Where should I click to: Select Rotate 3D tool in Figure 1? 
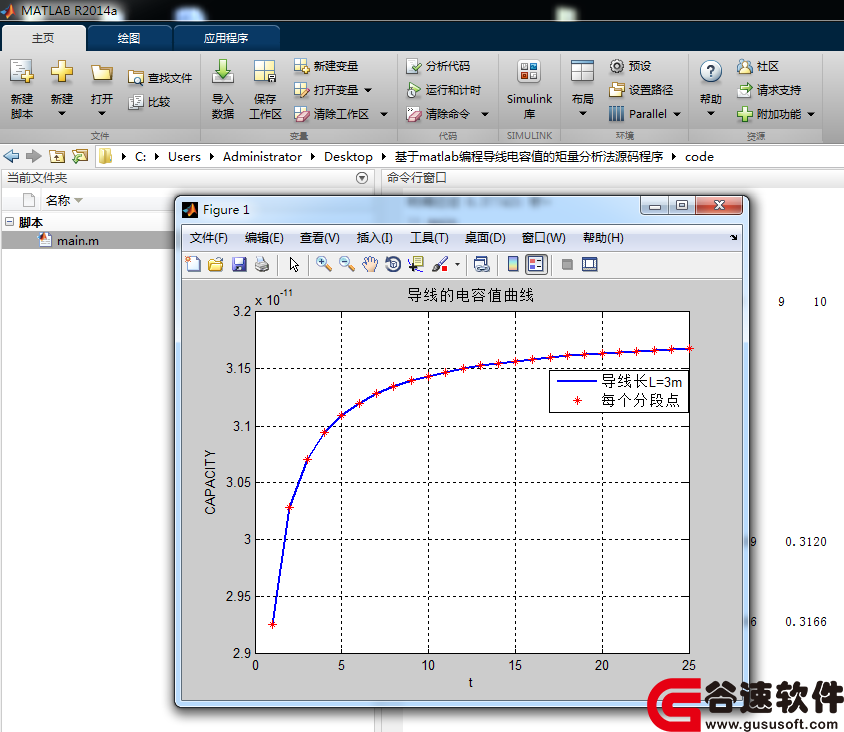(x=393, y=264)
